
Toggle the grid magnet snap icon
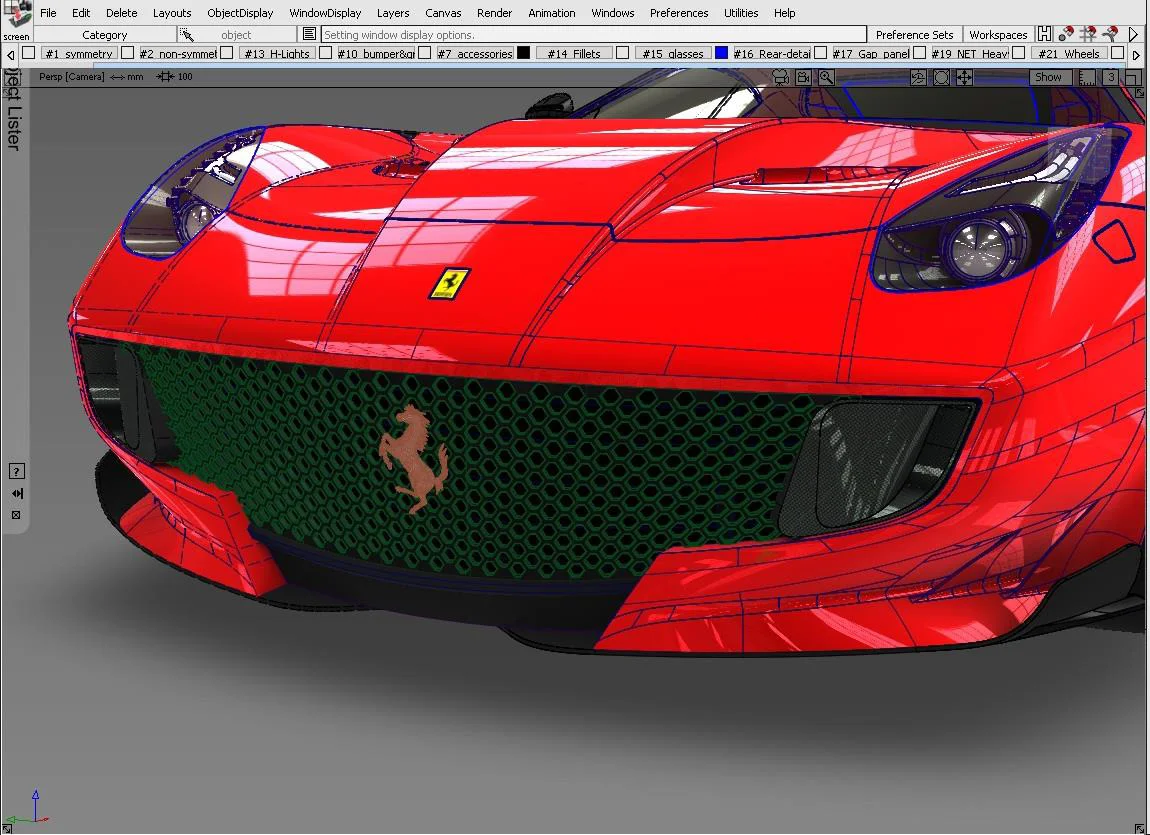1088,34
